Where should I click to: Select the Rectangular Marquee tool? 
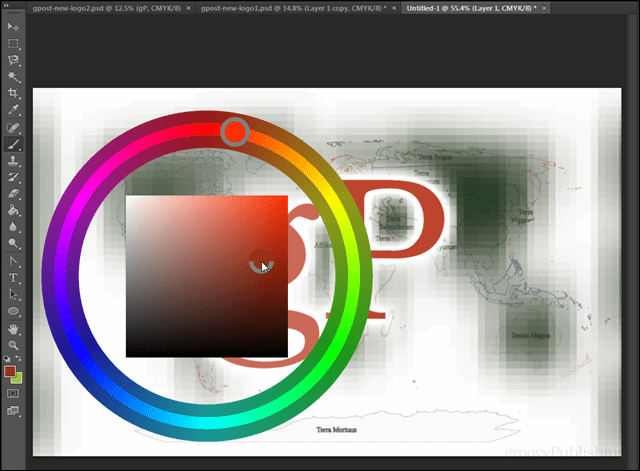tap(14, 44)
